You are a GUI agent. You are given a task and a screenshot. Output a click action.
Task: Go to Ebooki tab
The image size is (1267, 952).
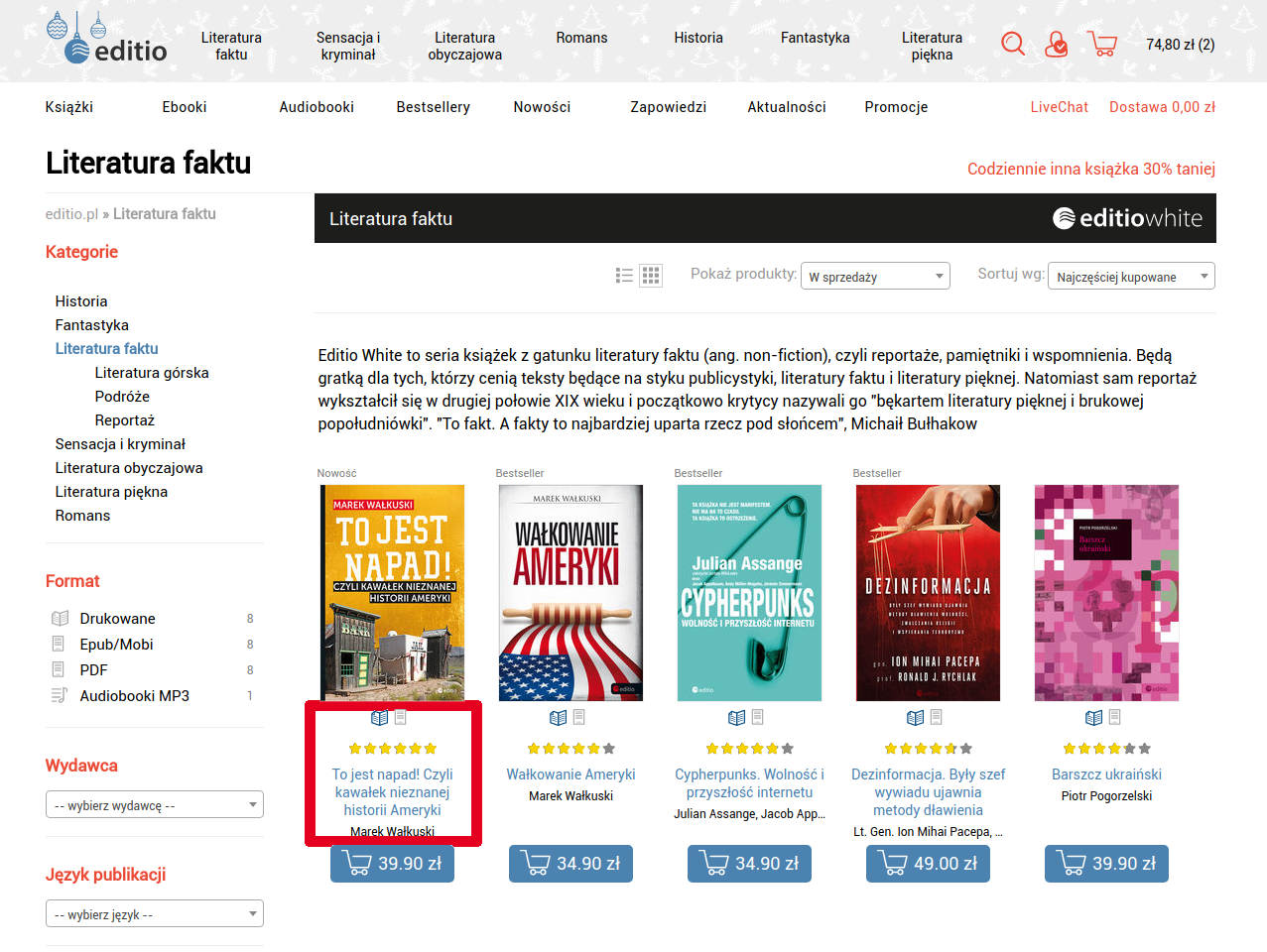pyautogui.click(x=185, y=107)
